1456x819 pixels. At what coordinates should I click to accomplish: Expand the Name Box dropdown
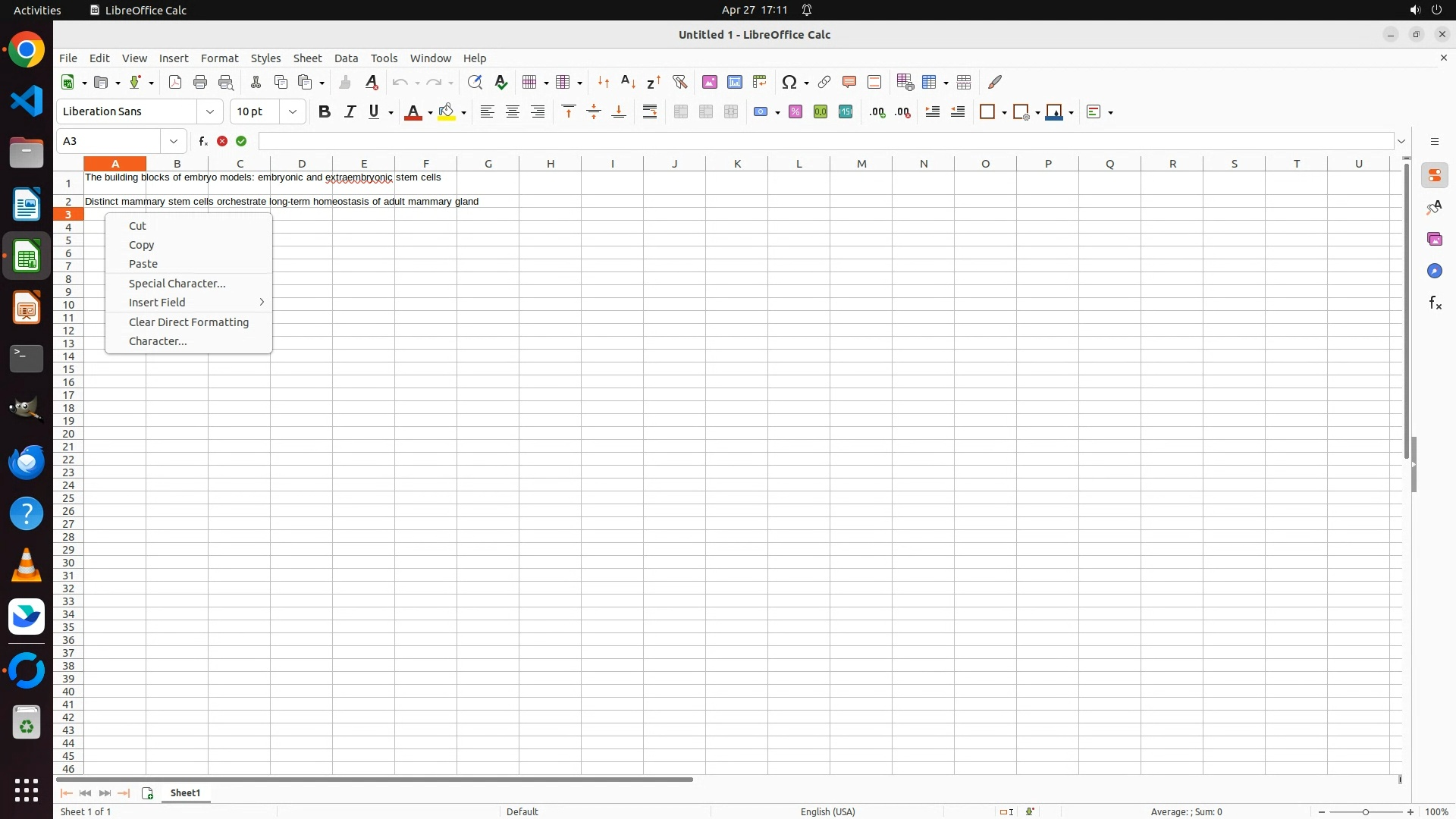click(x=174, y=141)
